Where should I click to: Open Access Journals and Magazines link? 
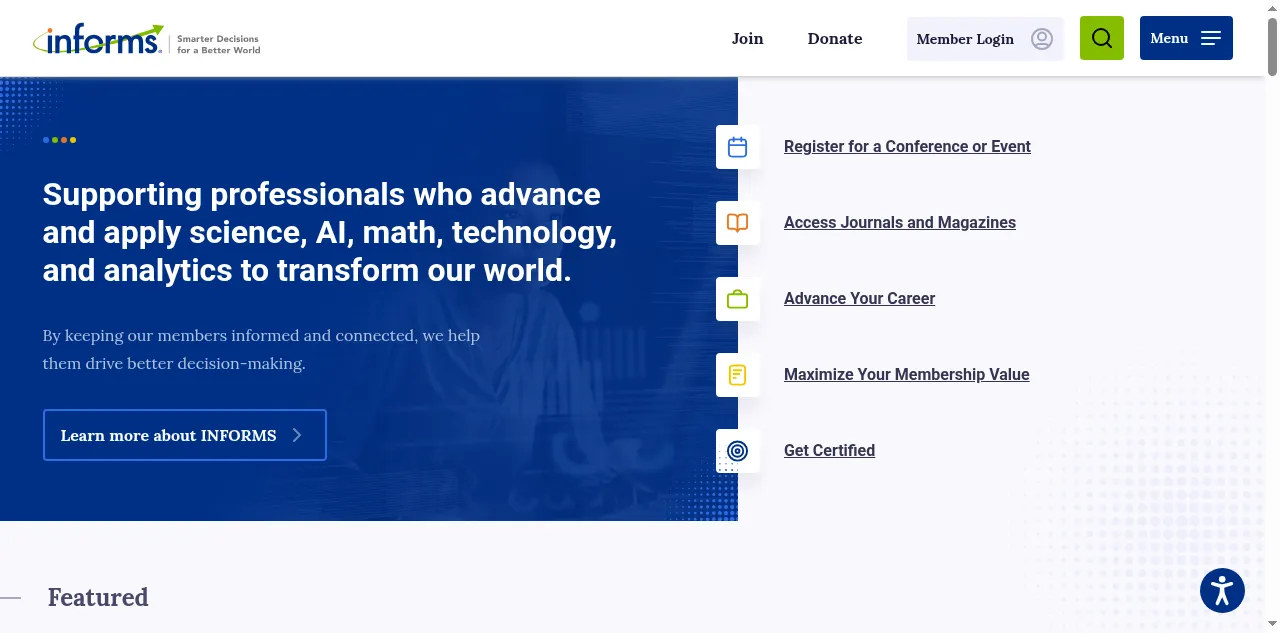[x=900, y=223]
